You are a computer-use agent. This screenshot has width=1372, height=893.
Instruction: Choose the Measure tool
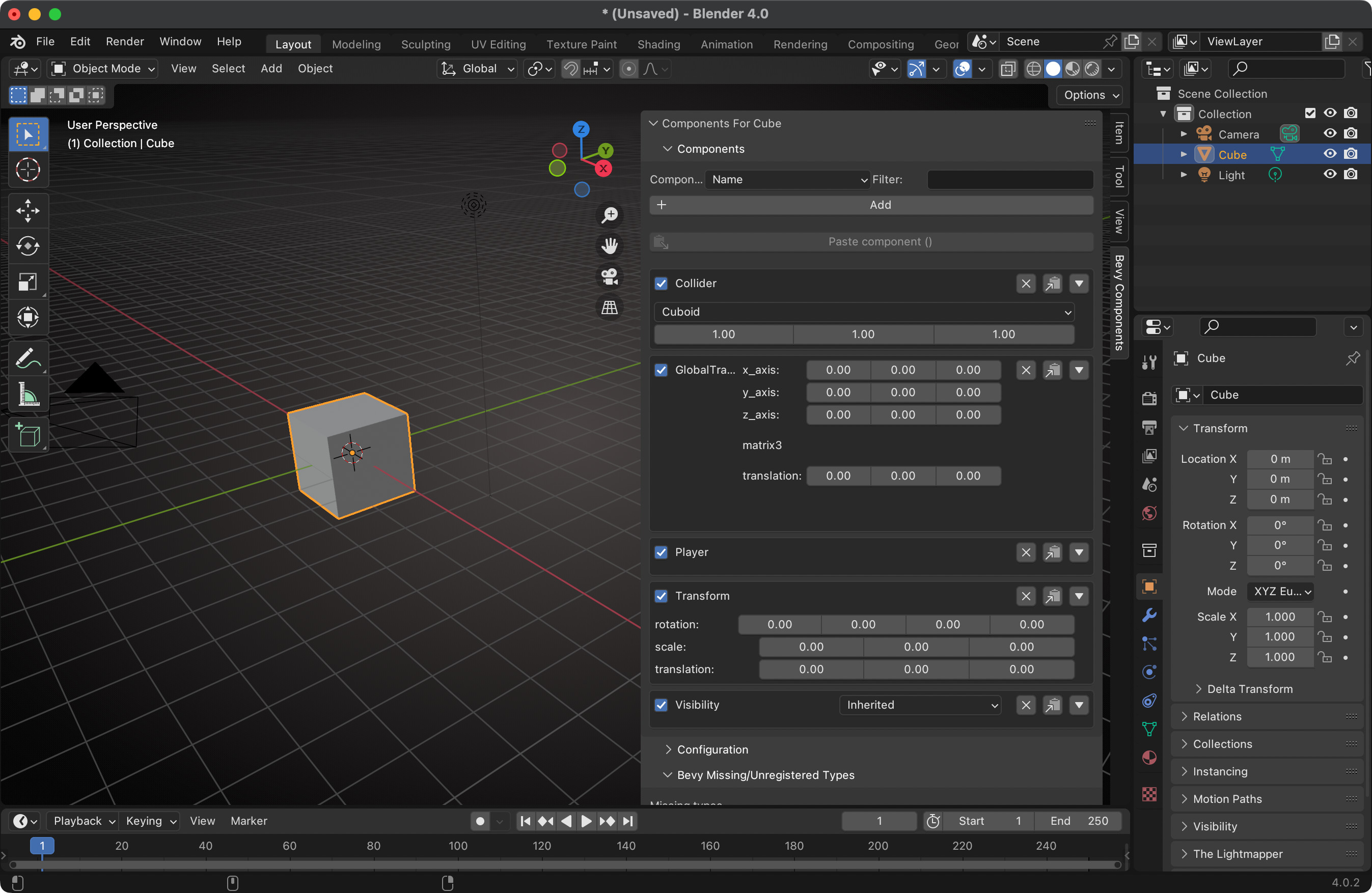coord(28,395)
